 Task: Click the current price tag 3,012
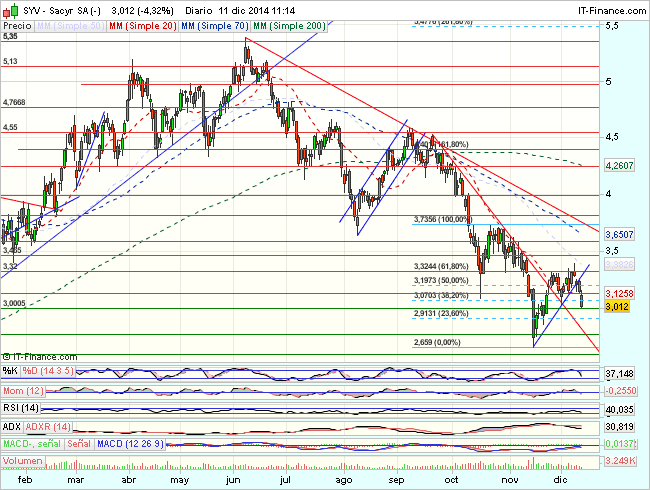tap(617, 307)
